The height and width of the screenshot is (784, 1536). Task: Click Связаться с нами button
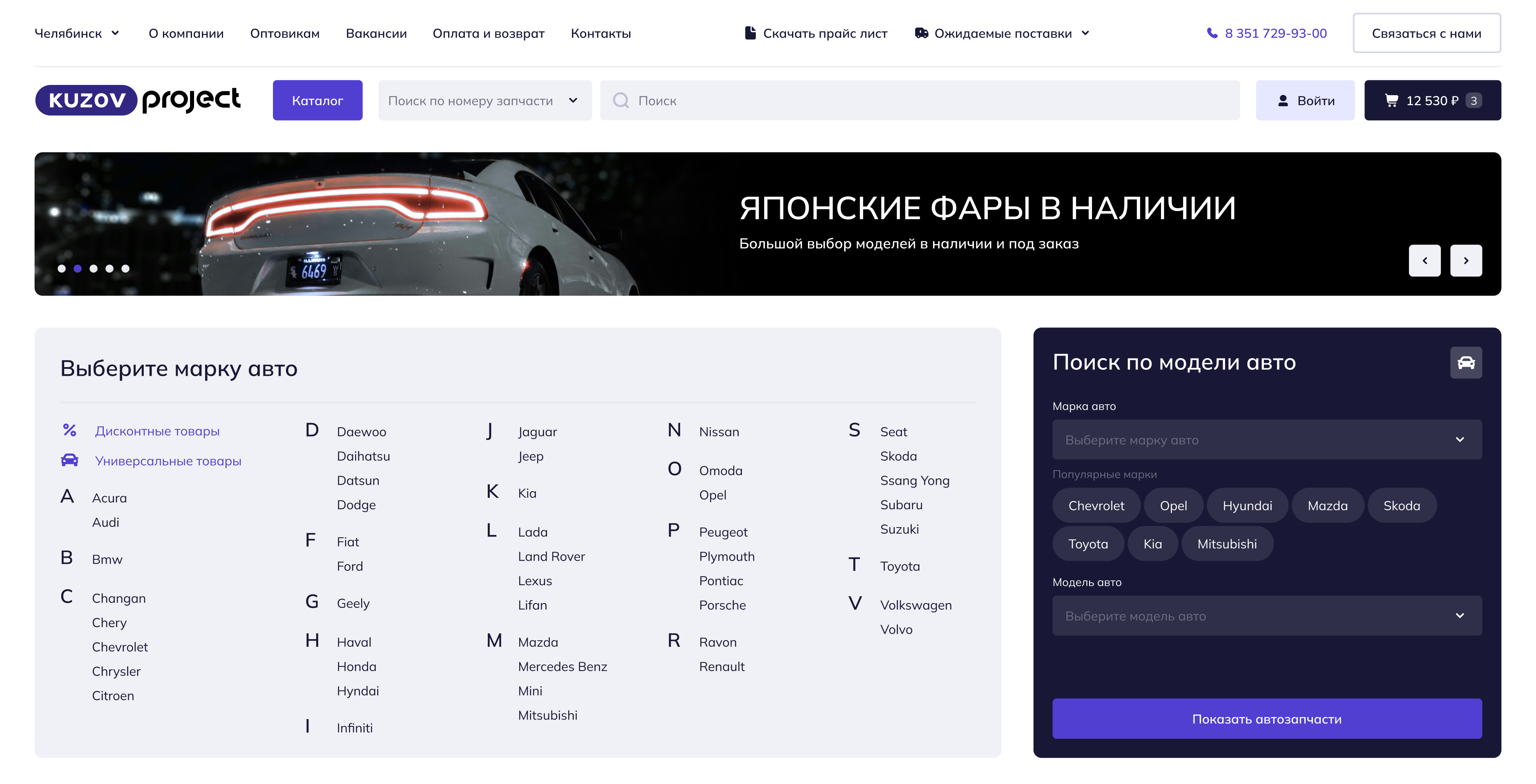pos(1426,33)
